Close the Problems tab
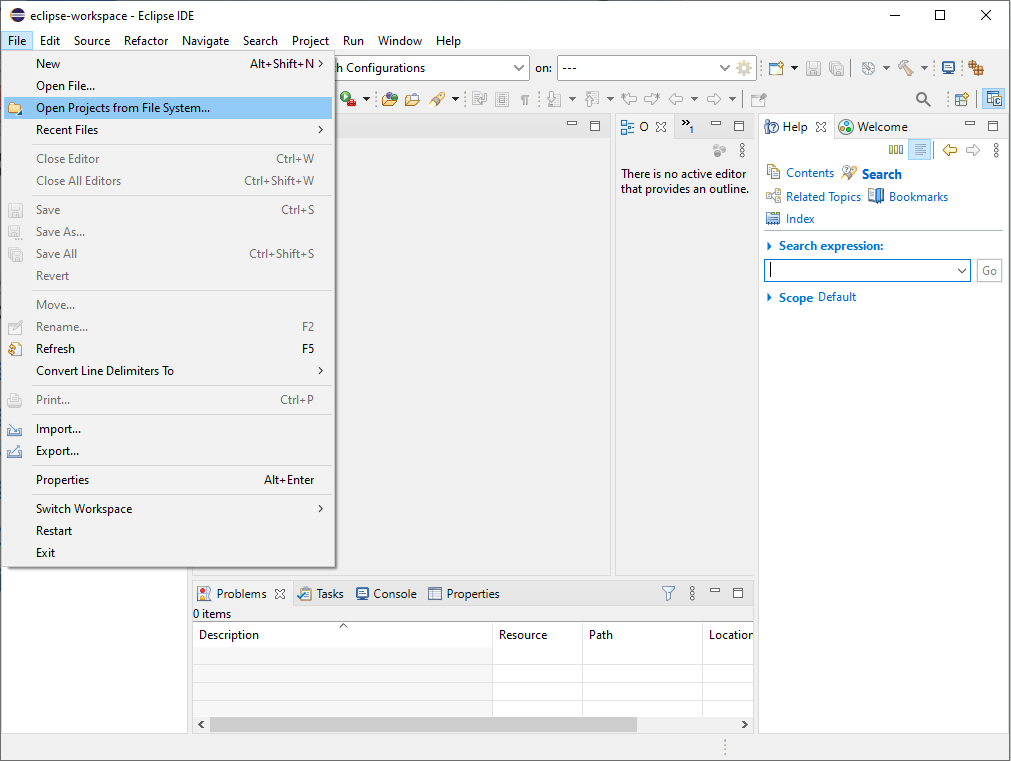The image size is (1011, 761). [x=280, y=594]
